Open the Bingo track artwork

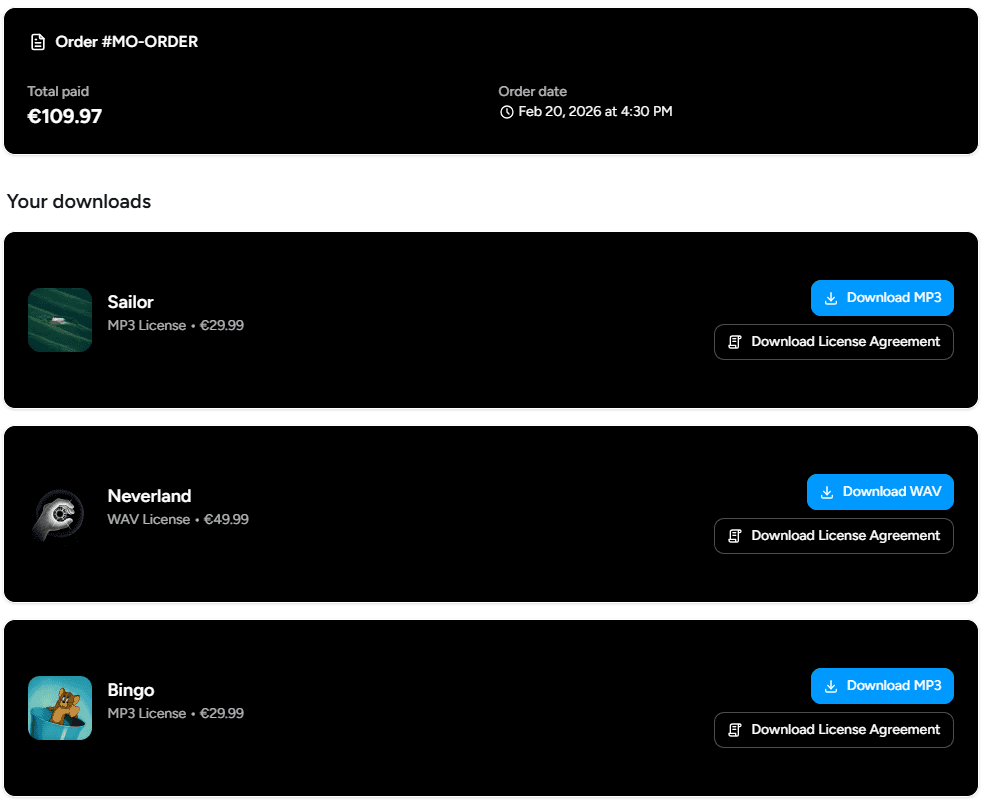click(x=60, y=708)
